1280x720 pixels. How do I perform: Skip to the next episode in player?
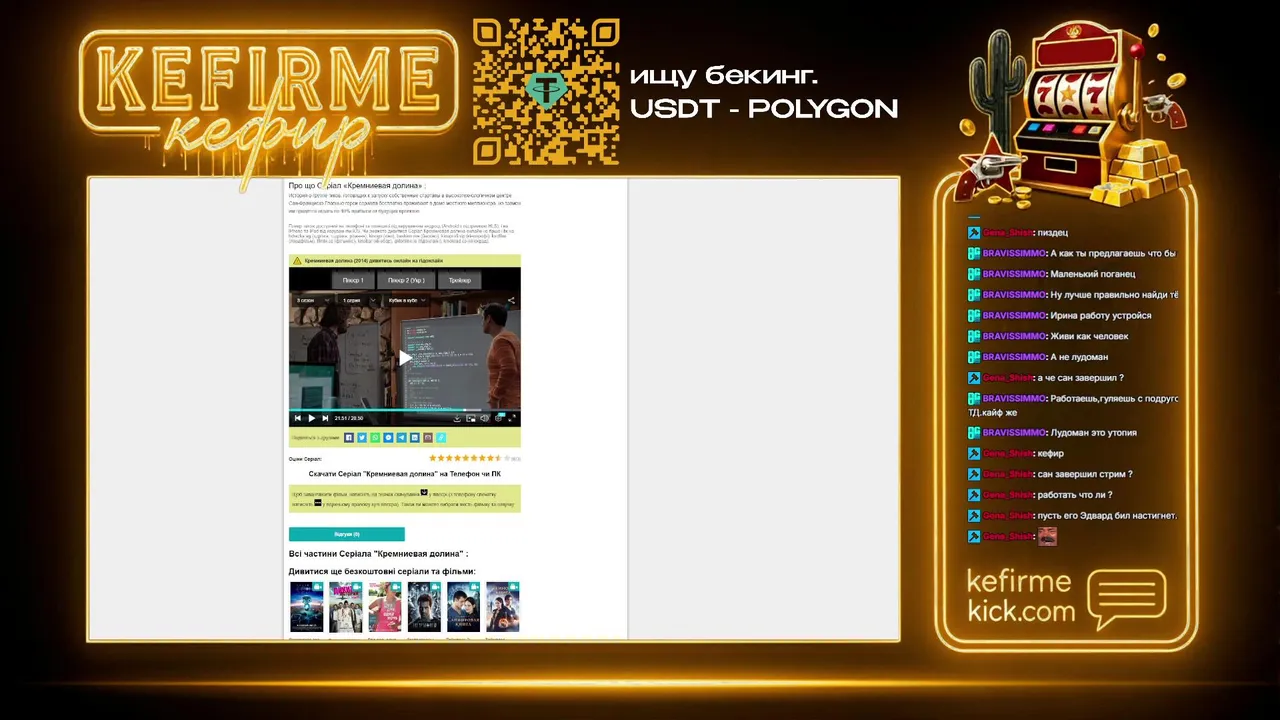(325, 418)
